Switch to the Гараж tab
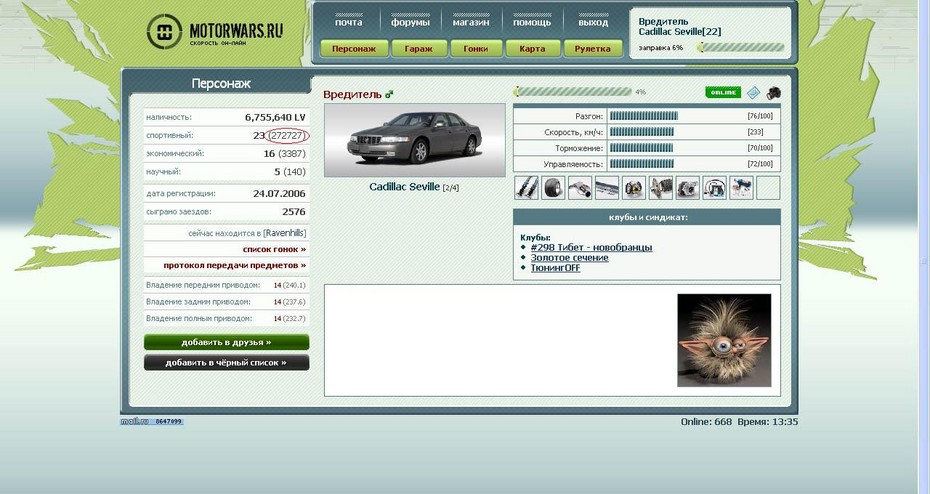Viewport: 930px width, 494px height. [419, 49]
